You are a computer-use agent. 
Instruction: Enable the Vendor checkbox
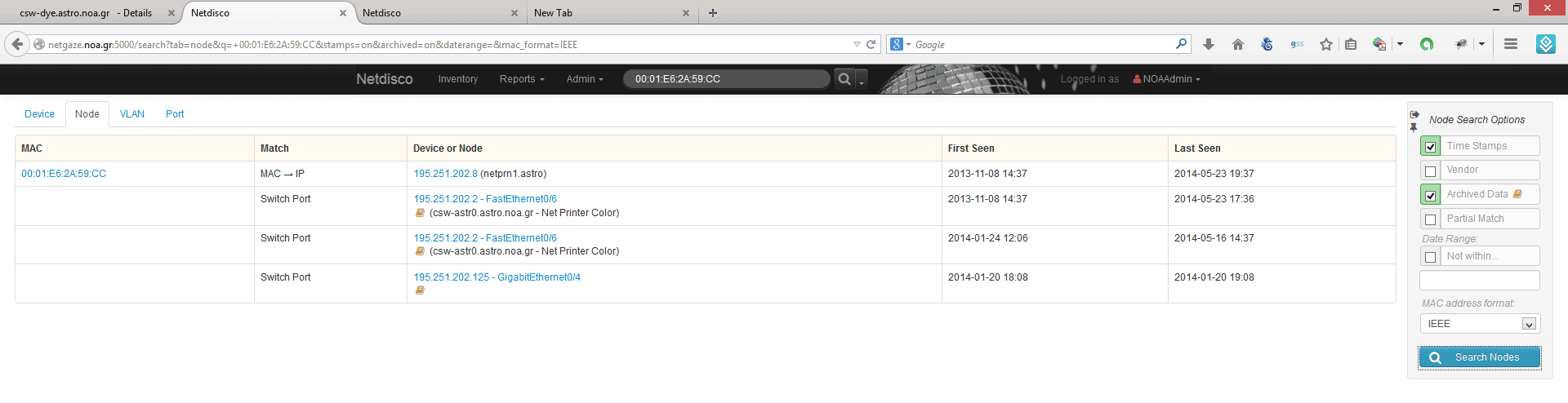(x=1430, y=170)
